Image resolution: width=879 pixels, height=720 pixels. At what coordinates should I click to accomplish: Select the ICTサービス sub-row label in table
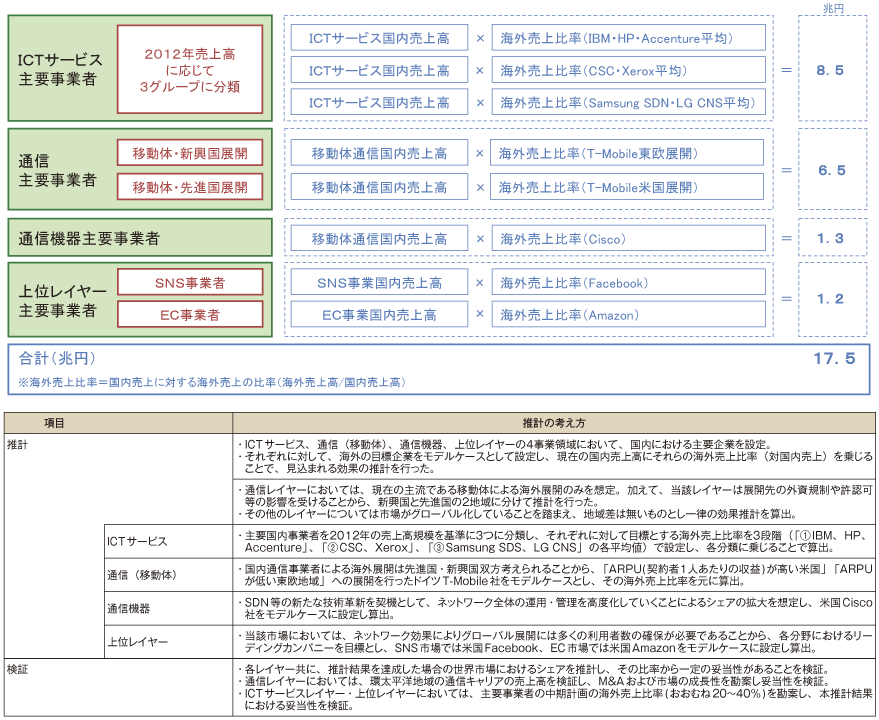(x=137, y=541)
